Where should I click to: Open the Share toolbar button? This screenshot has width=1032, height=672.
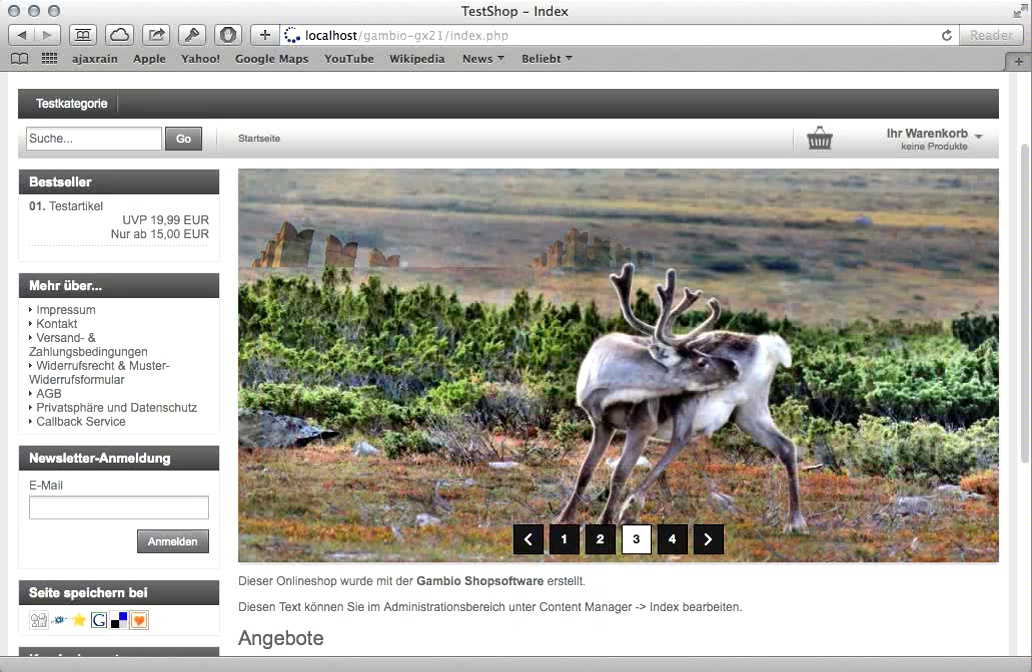[156, 35]
